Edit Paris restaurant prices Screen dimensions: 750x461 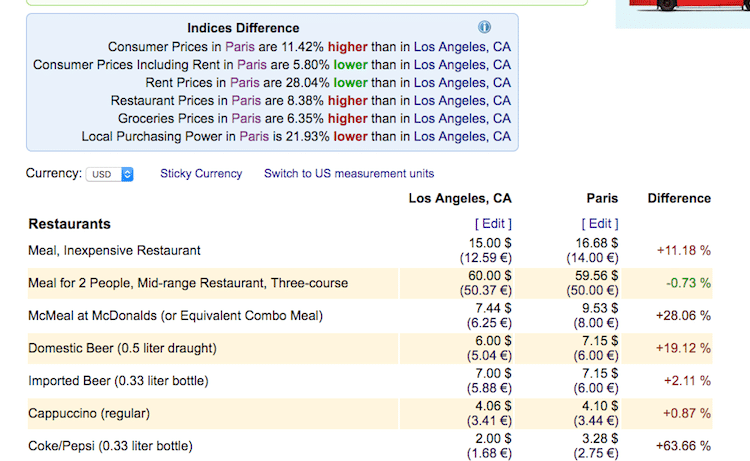pos(600,224)
